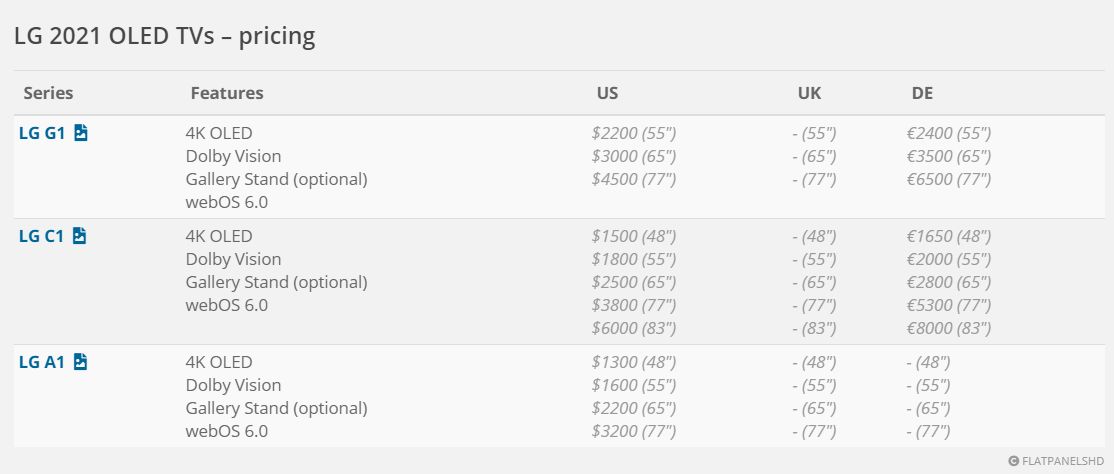Select the UK column header

[809, 93]
